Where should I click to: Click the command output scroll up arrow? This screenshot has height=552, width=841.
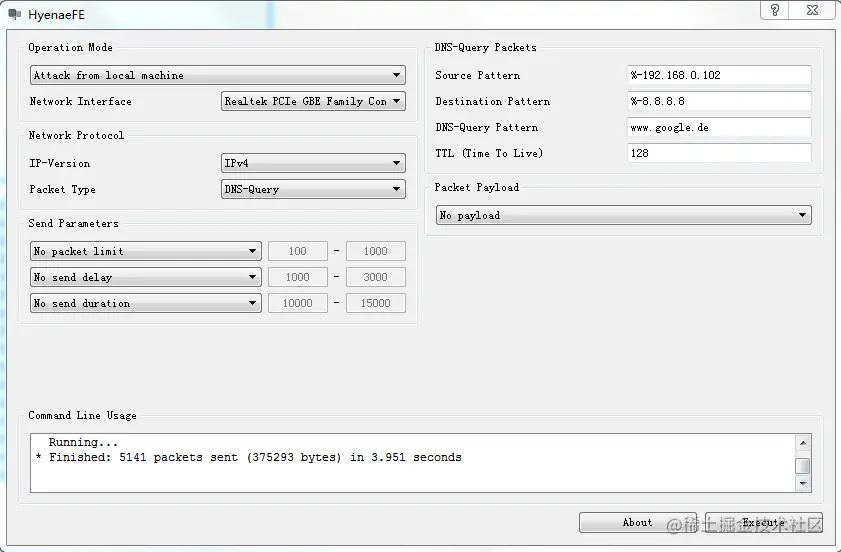click(802, 443)
